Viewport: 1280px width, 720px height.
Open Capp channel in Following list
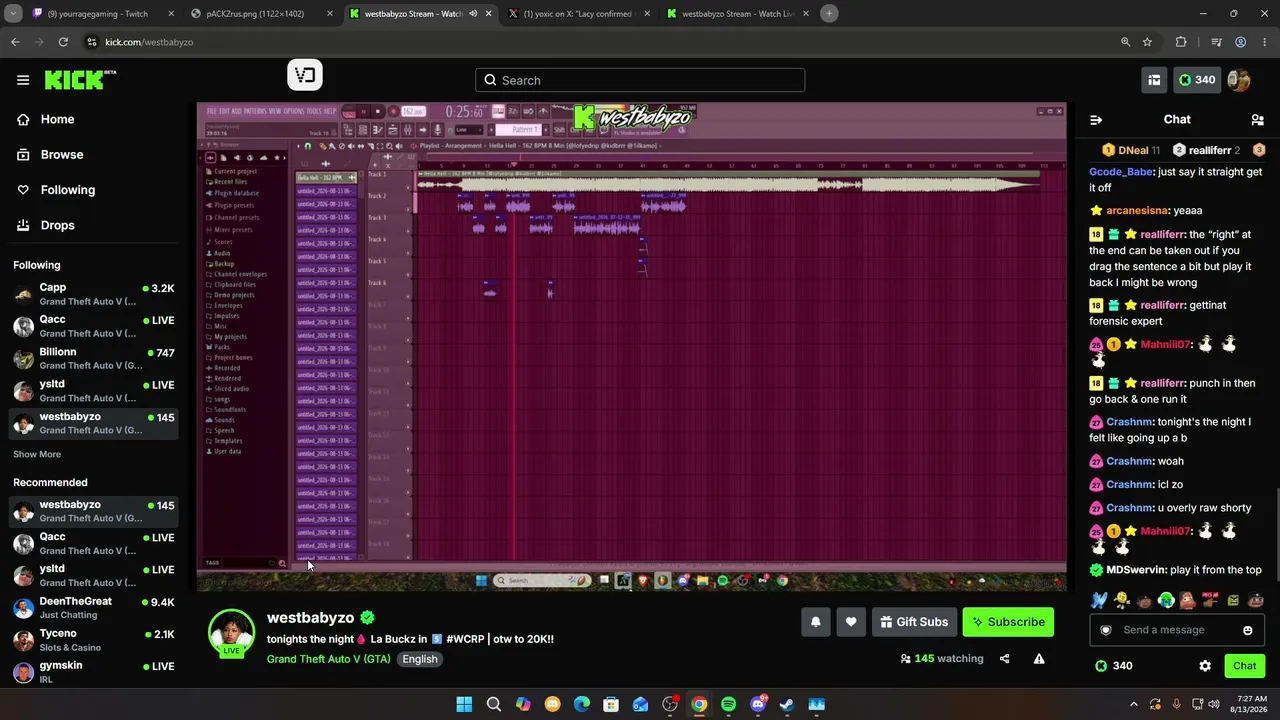[x=94, y=294]
